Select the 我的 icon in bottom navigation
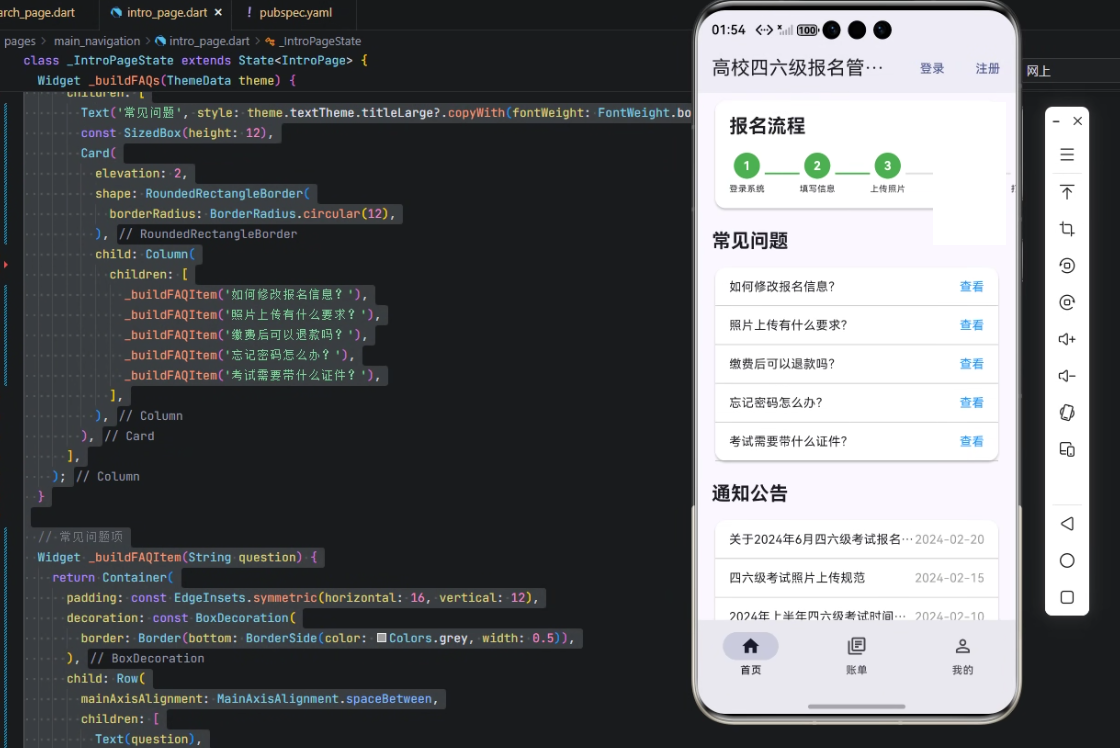 click(962, 647)
